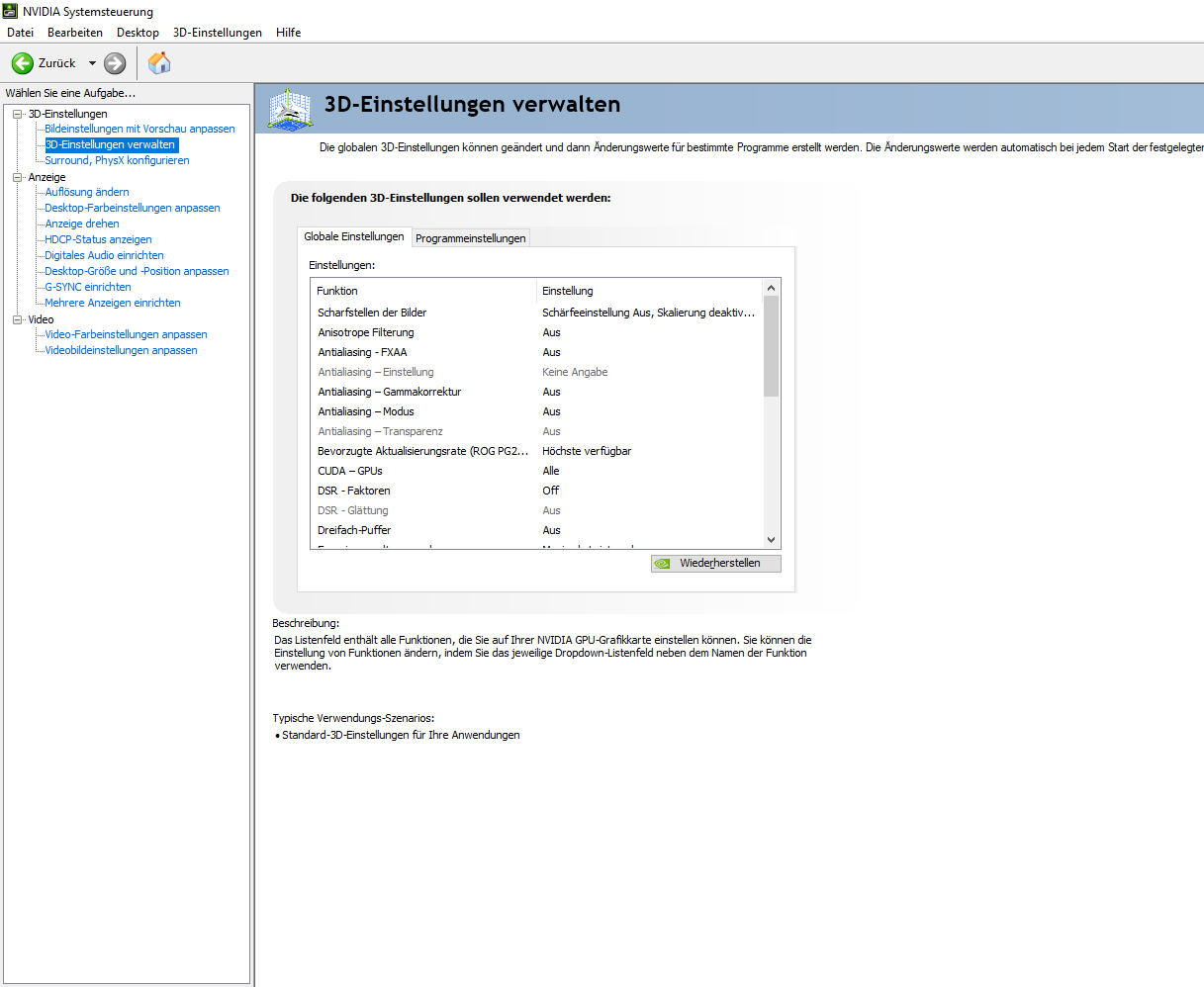1204x987 pixels.
Task: Open the Hilfe menu
Action: pos(289,33)
